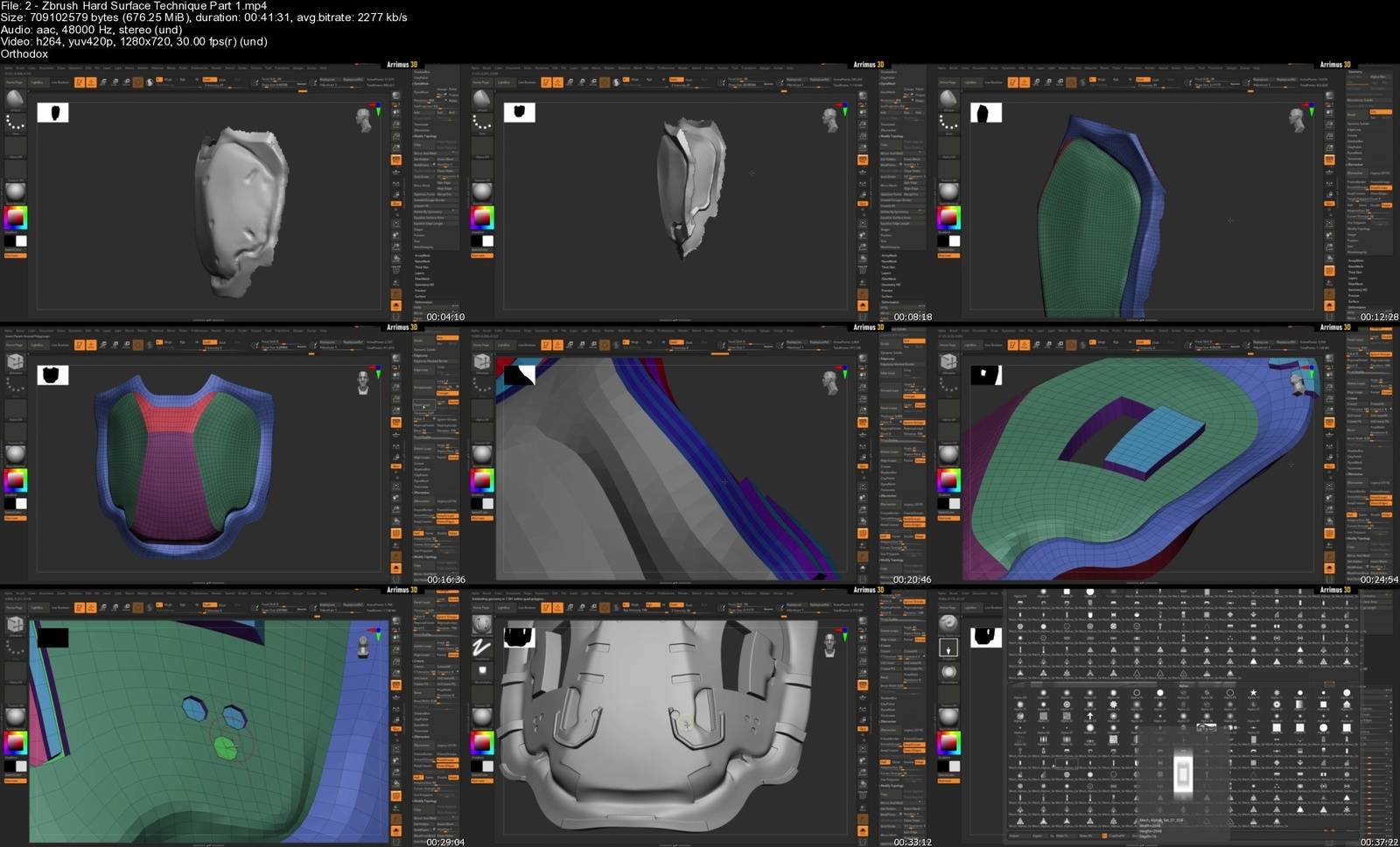Select the Rotate tool icon in the 00:08:18 frame

pos(593,82)
